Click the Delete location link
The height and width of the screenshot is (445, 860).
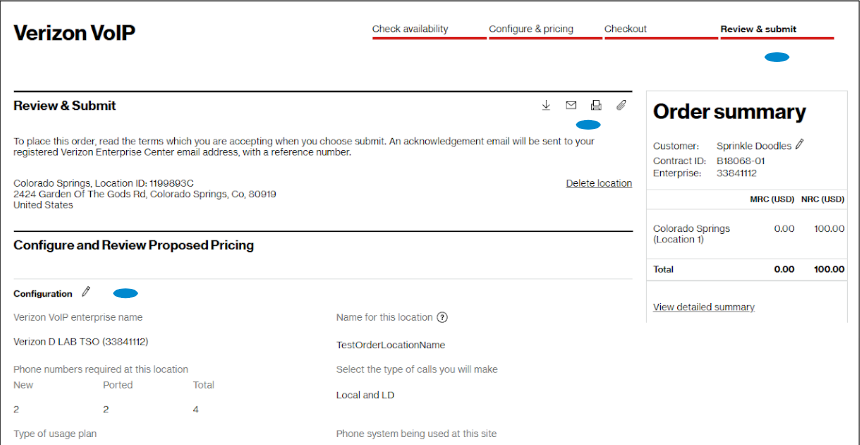(x=599, y=183)
